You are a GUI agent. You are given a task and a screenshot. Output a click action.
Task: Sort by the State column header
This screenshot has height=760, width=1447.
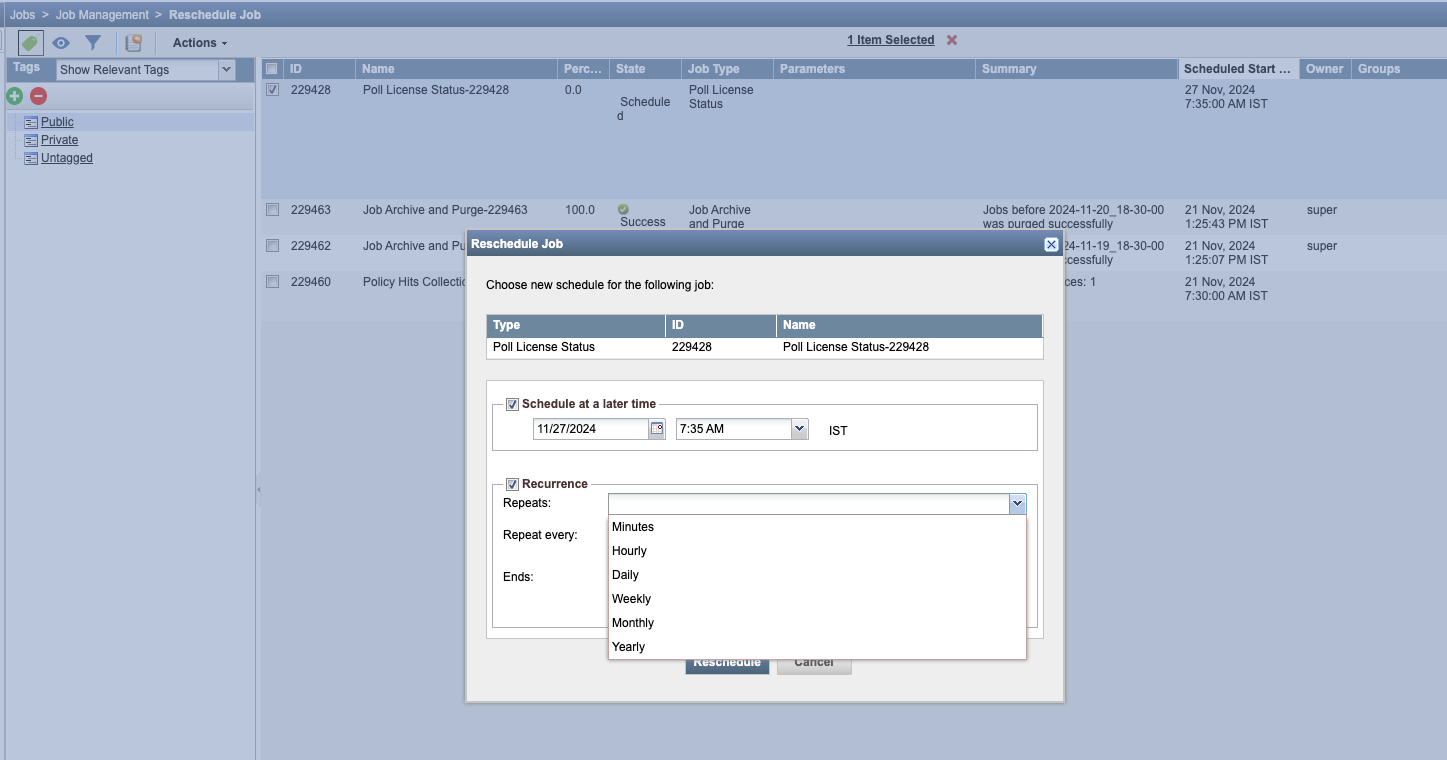tap(645, 69)
